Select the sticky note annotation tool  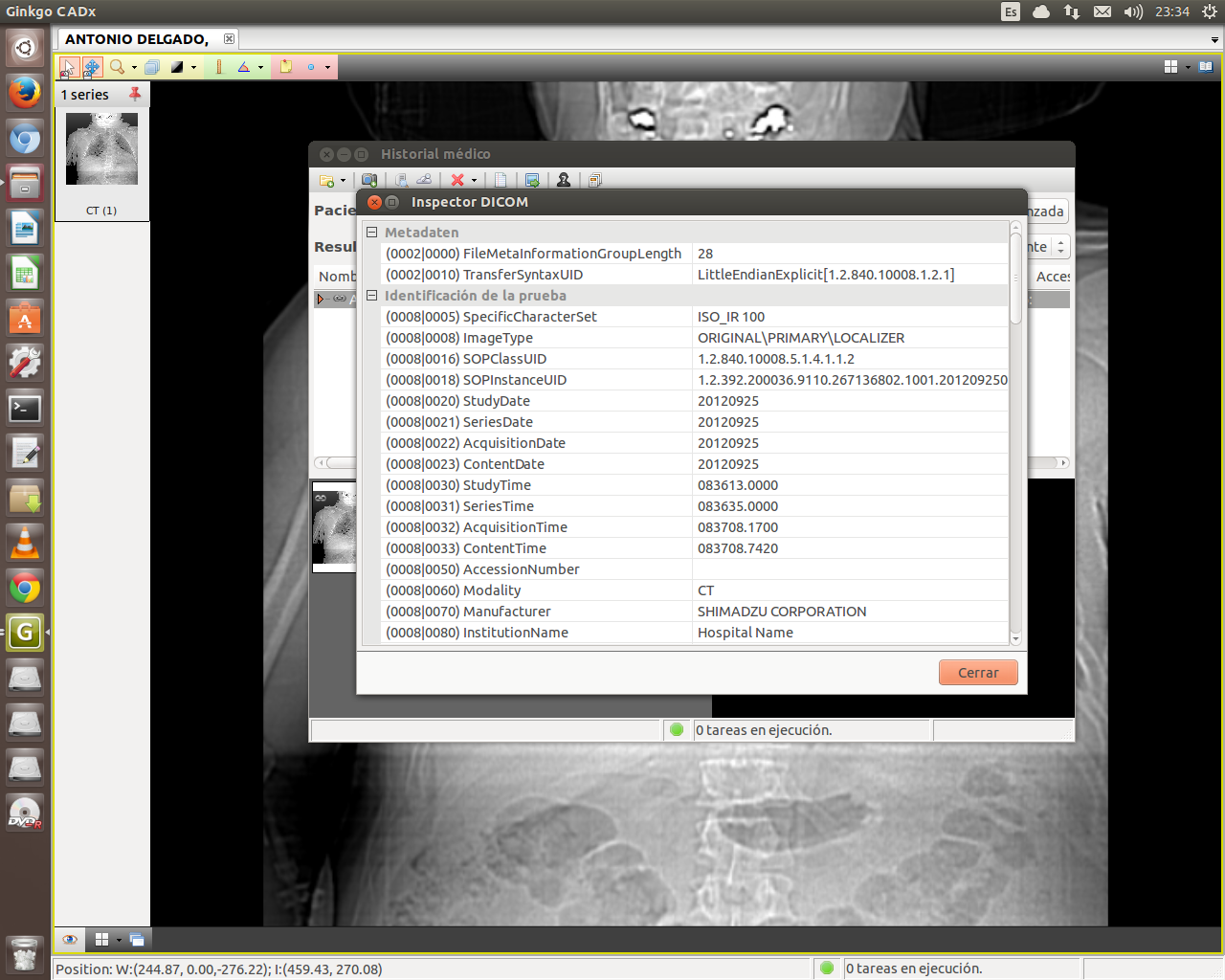[x=286, y=67]
